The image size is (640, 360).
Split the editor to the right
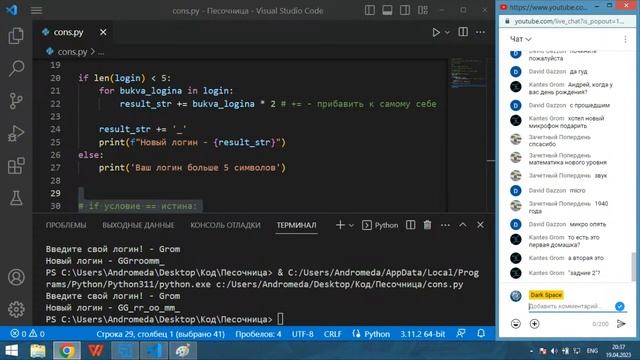click(x=463, y=32)
